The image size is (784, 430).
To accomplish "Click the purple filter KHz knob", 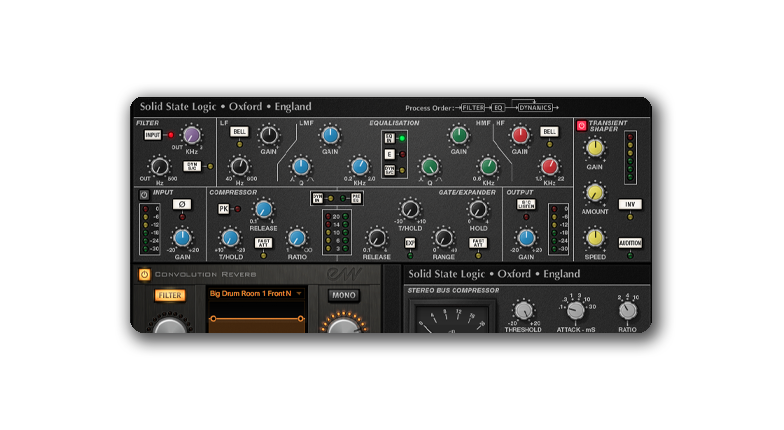I will [192, 136].
